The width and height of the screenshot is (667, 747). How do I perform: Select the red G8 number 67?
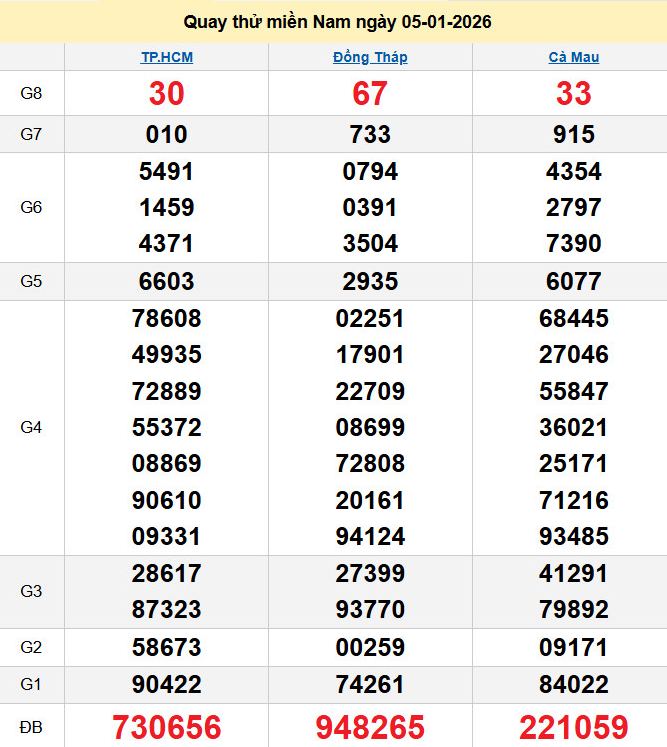coord(370,94)
